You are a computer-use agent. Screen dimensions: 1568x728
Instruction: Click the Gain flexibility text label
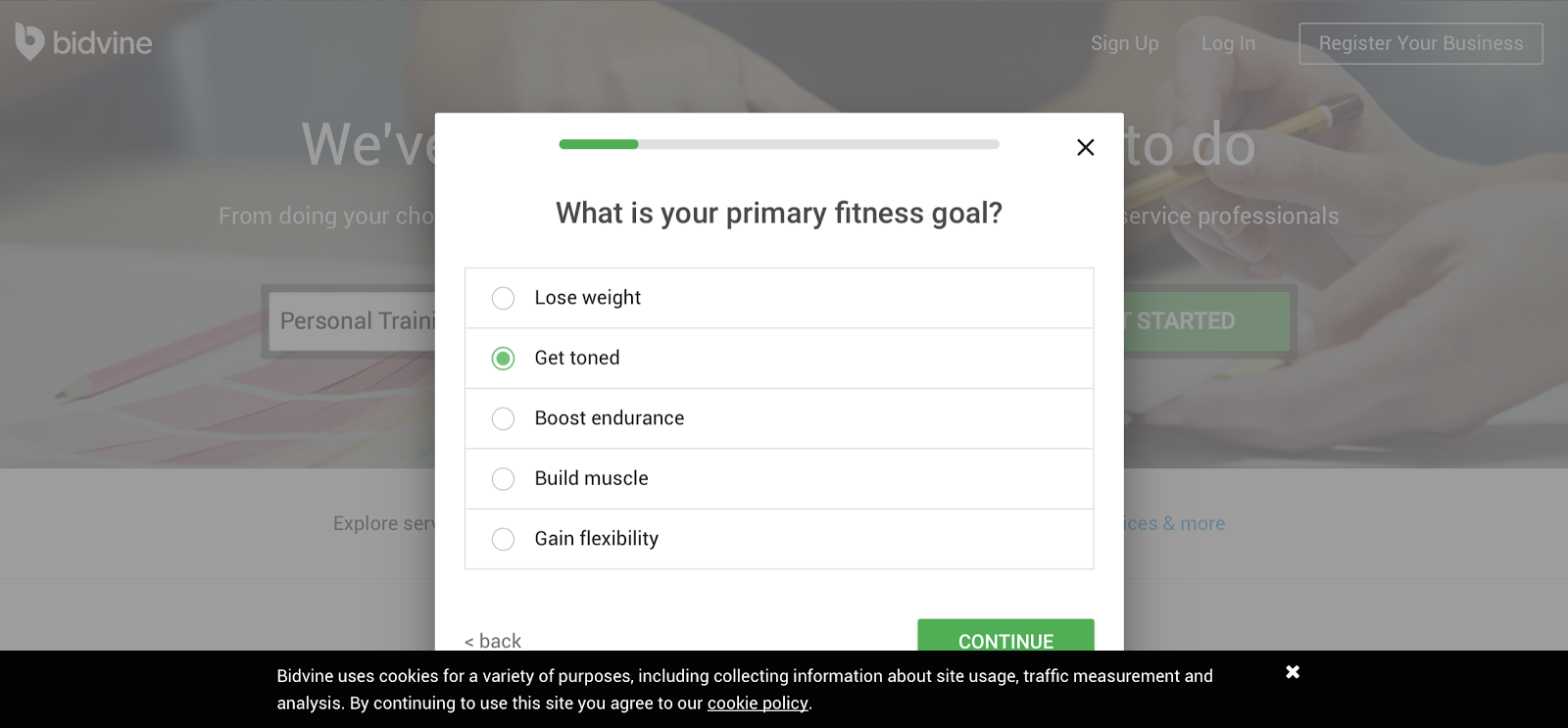point(596,539)
